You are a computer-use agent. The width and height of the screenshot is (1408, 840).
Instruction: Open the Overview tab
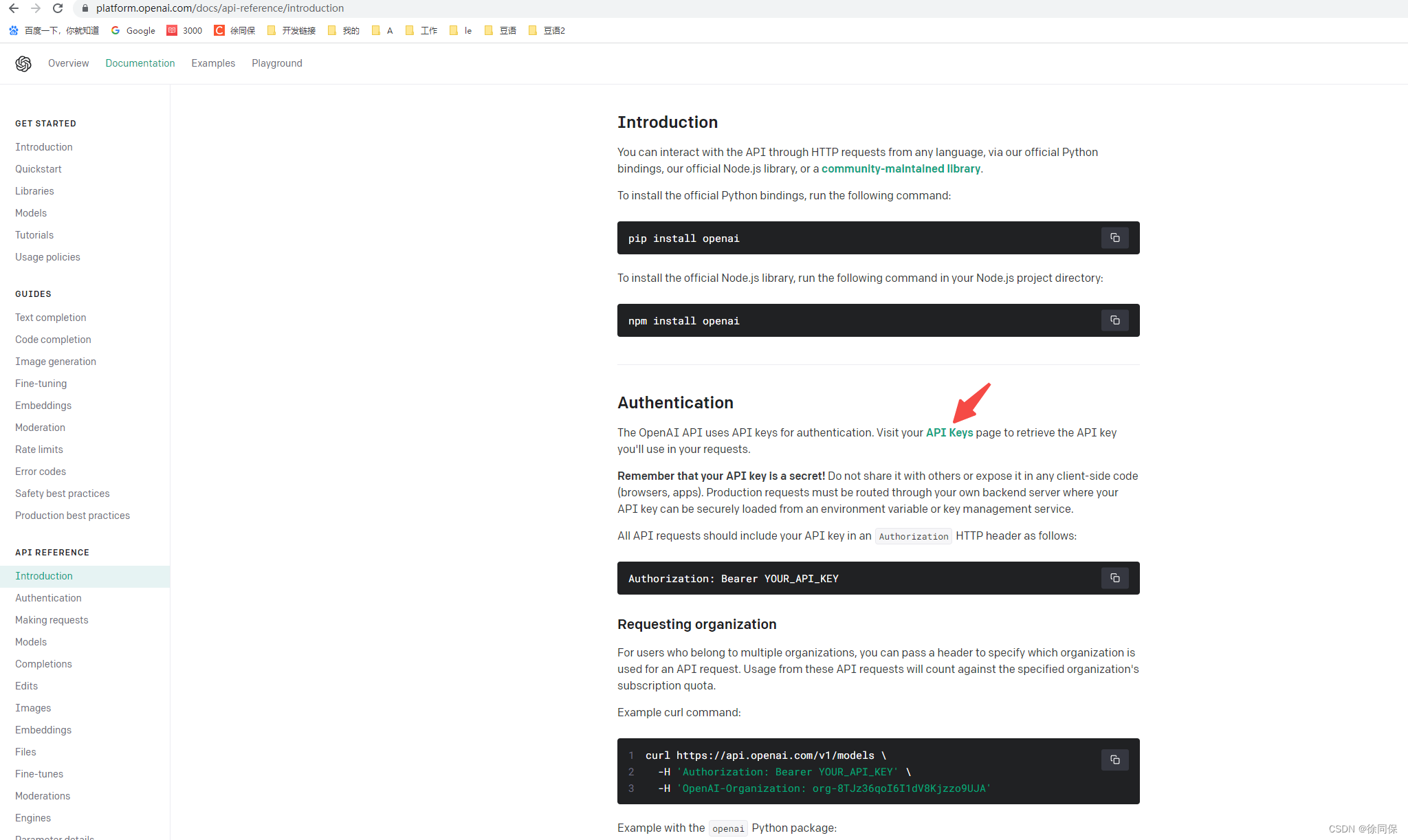pos(68,63)
